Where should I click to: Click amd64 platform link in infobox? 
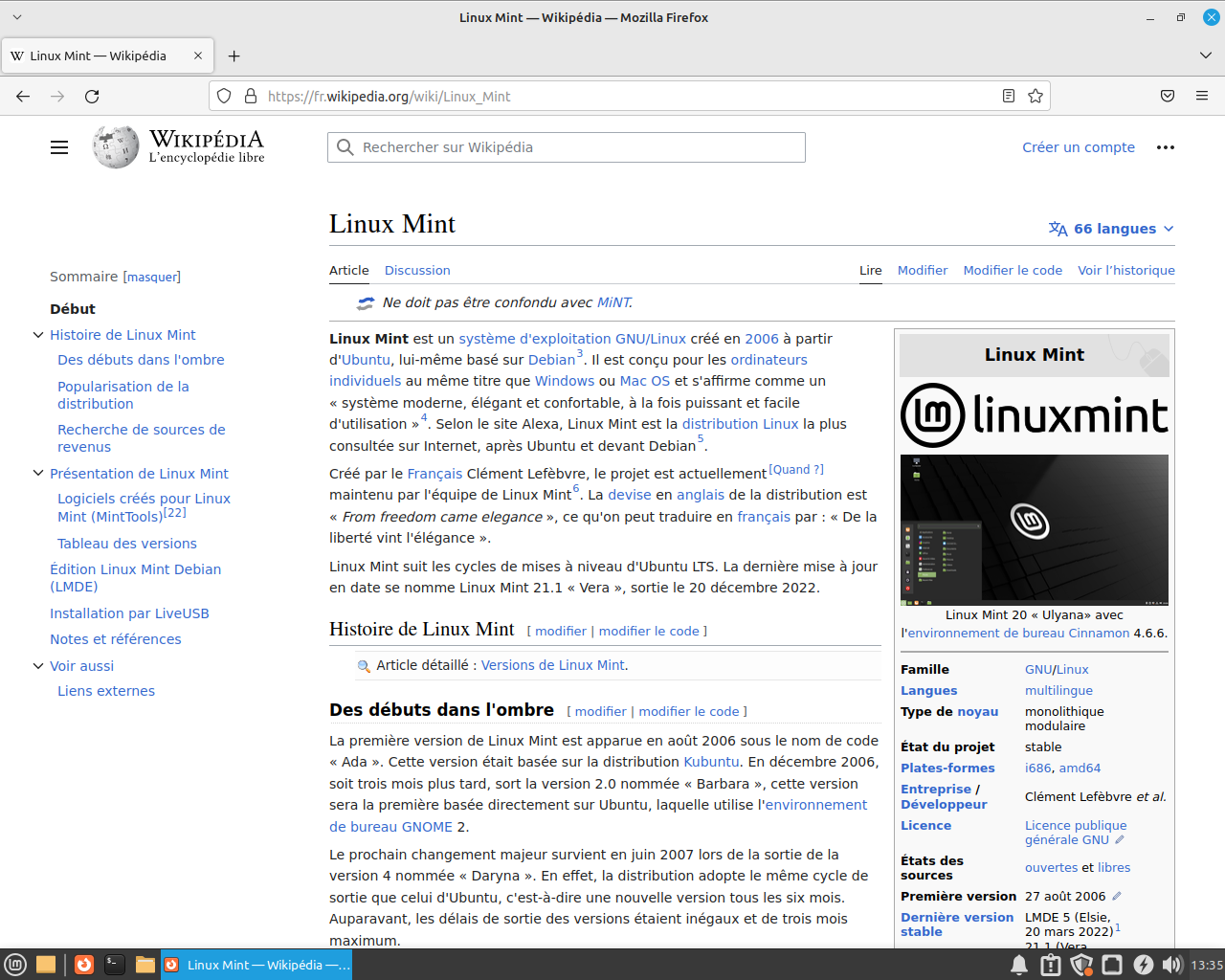click(x=1080, y=768)
